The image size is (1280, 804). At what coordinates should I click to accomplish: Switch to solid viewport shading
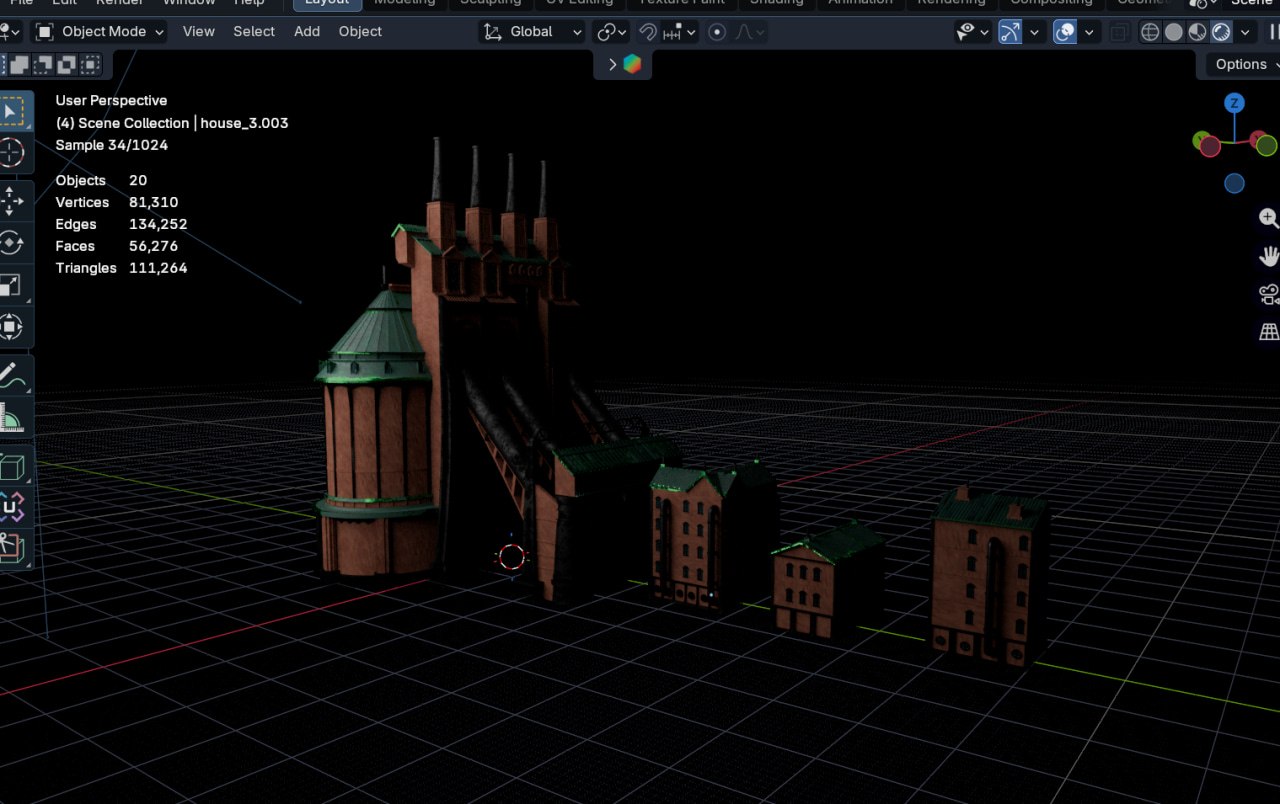click(1174, 32)
